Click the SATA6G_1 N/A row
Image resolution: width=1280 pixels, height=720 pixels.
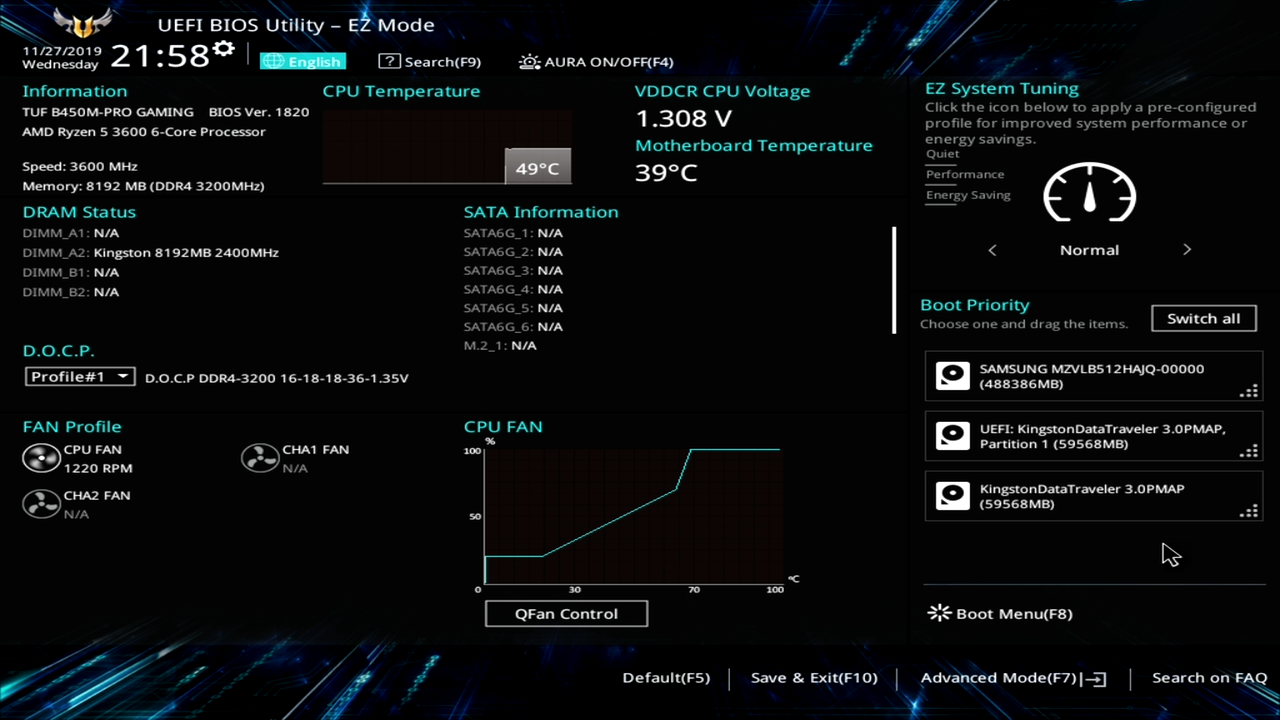[513, 233]
